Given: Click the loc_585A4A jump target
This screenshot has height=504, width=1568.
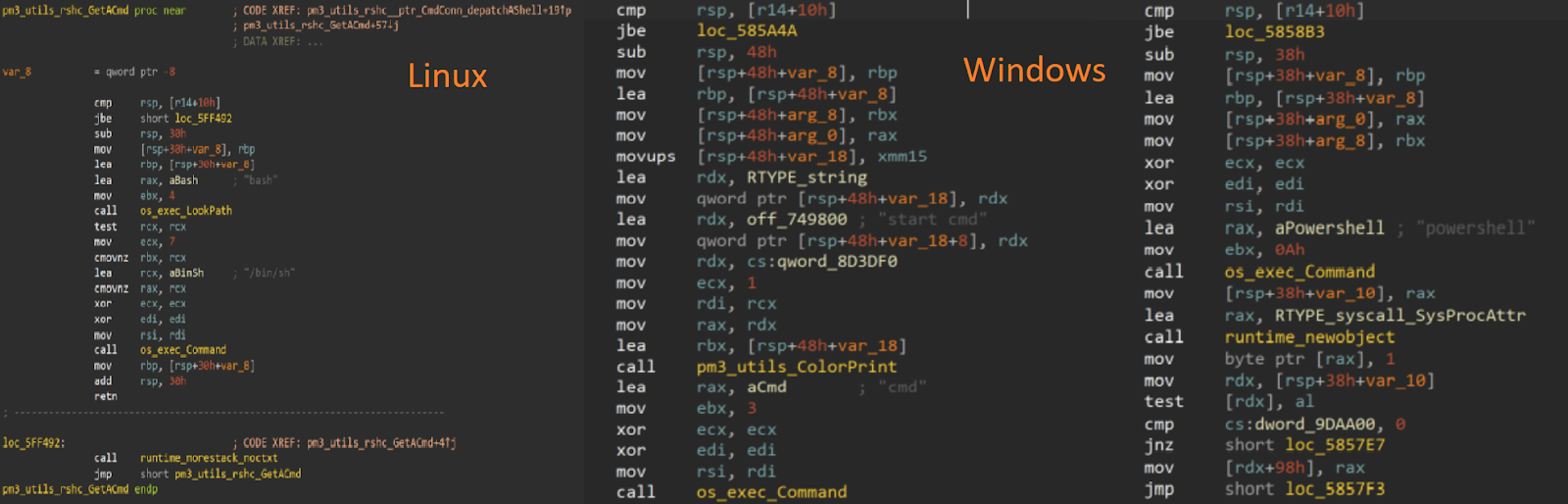Looking at the screenshot, I should (x=747, y=30).
